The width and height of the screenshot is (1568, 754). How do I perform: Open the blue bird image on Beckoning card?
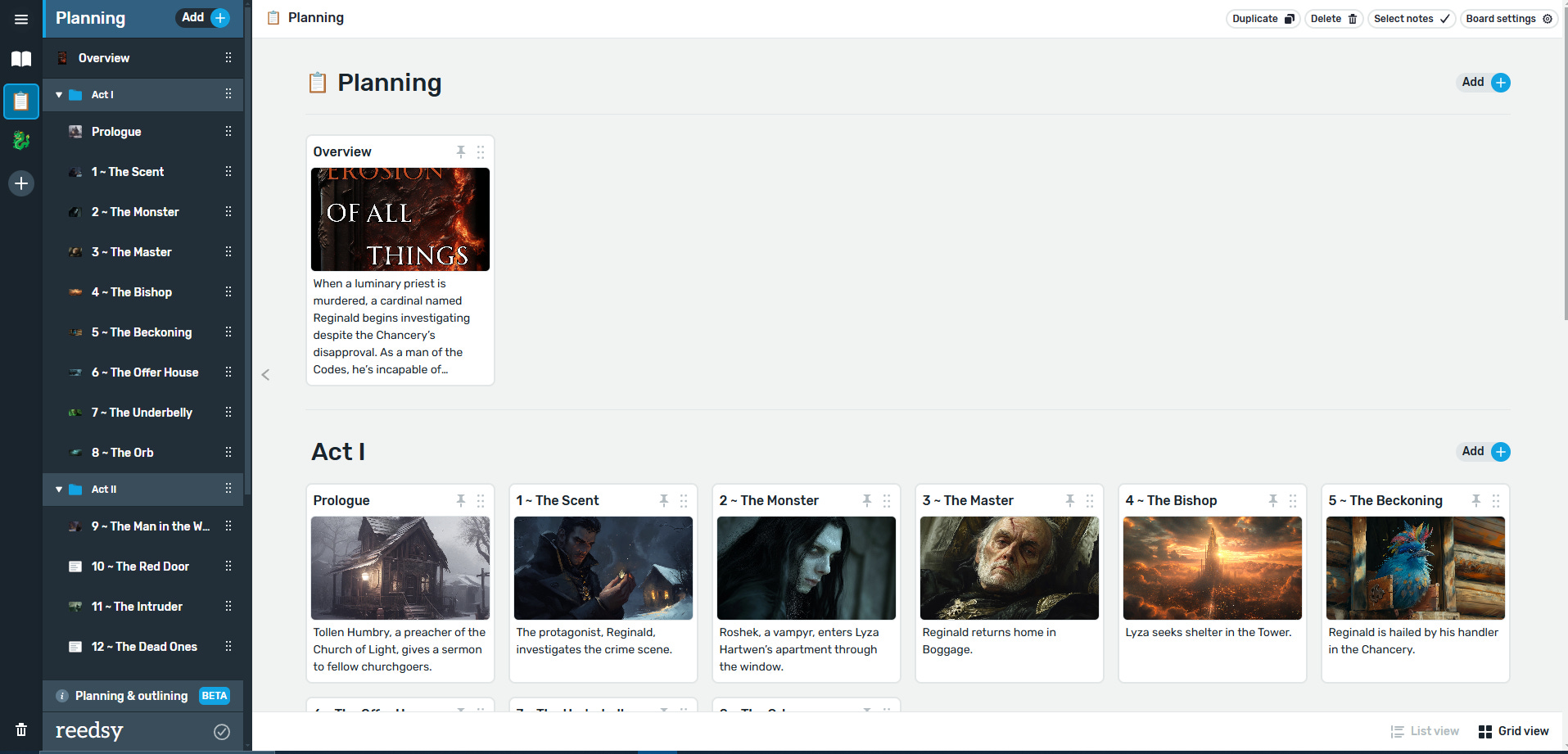pos(1416,568)
